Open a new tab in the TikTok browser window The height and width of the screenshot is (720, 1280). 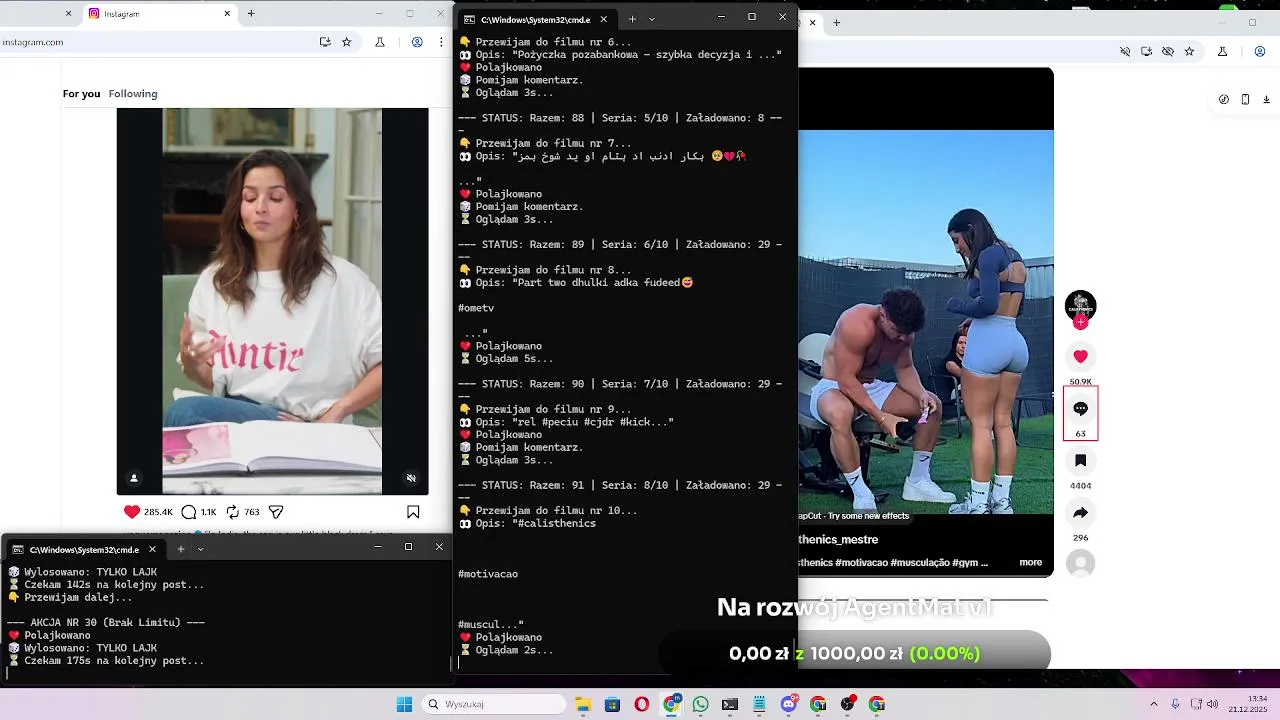coord(837,22)
